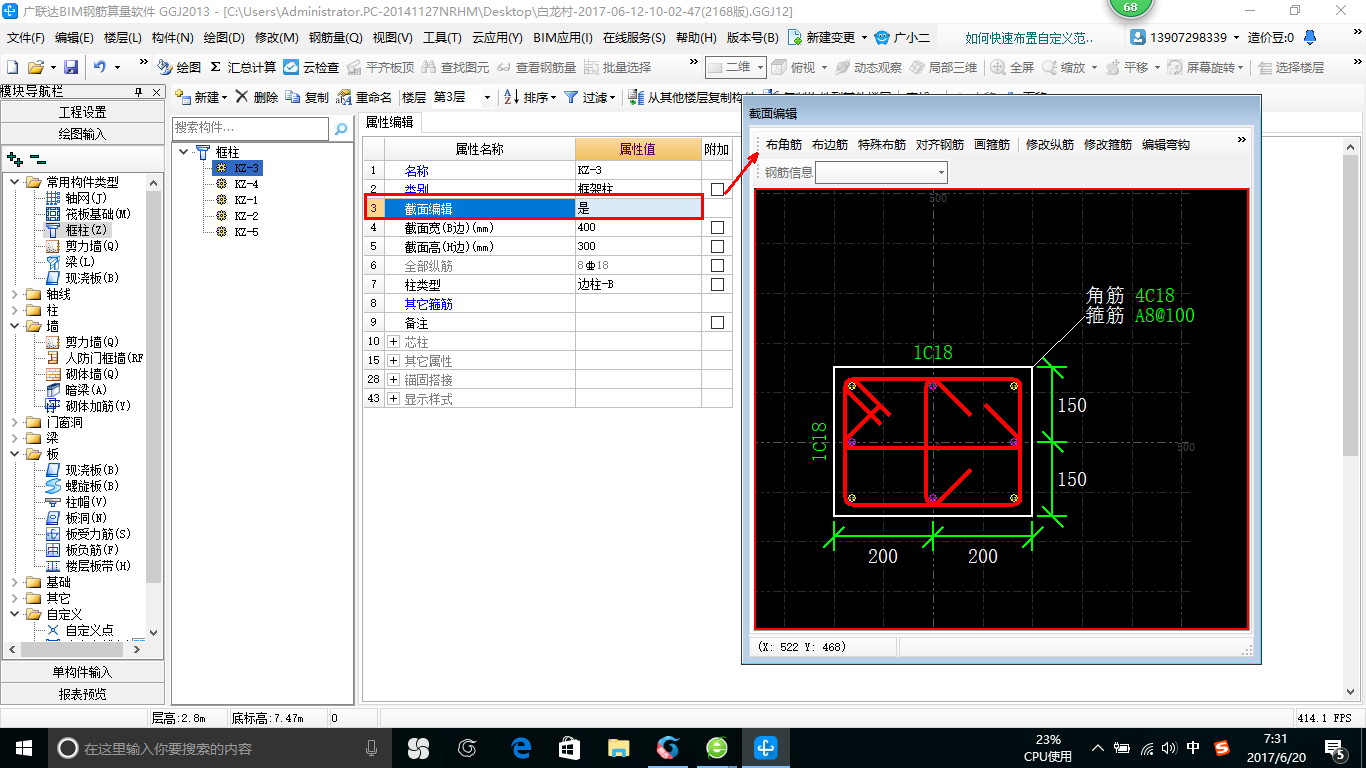
Task: Click the 搜索构件 search field
Action: pyautogui.click(x=251, y=128)
